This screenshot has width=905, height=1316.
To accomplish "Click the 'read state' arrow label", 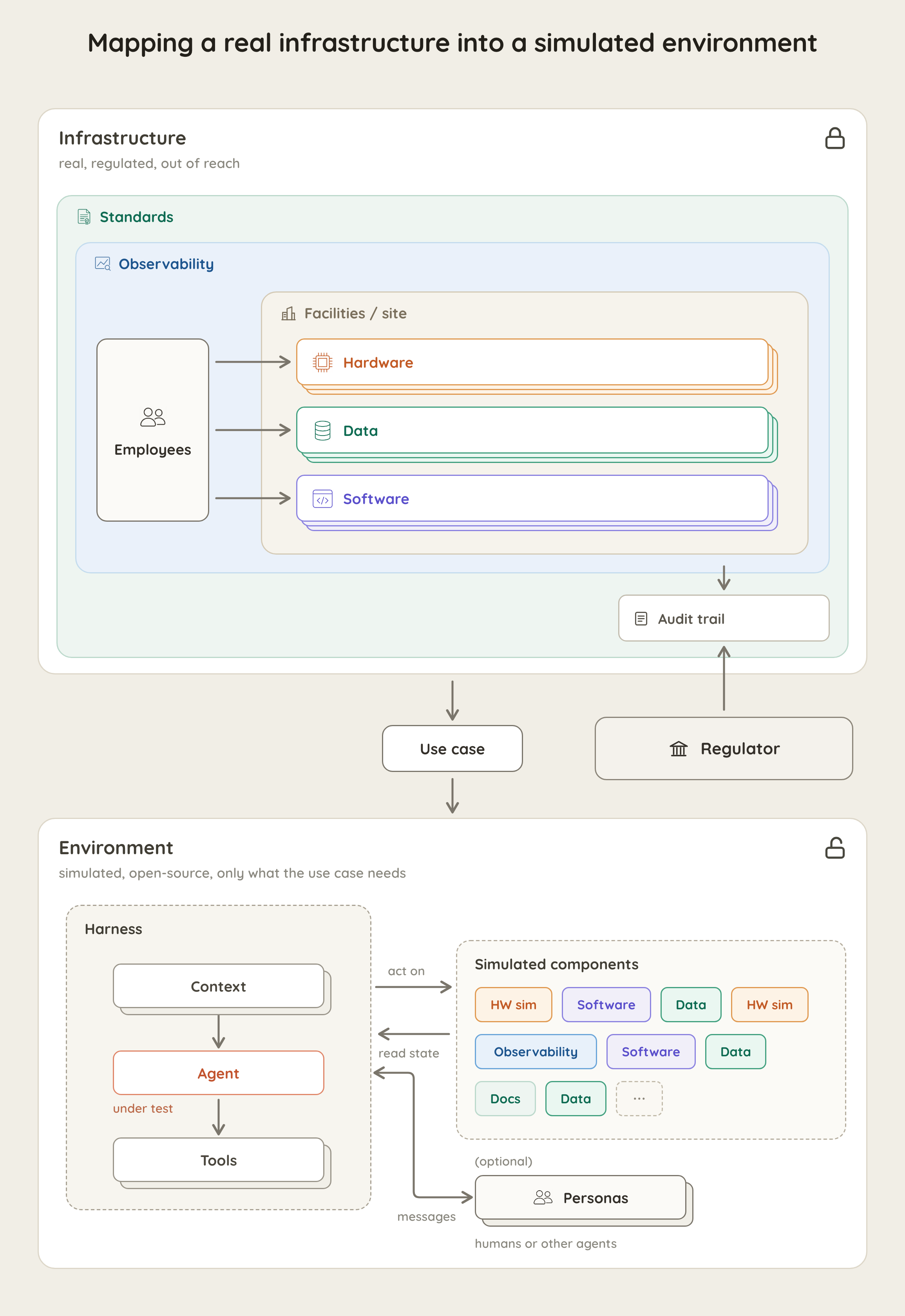I will (409, 1053).
